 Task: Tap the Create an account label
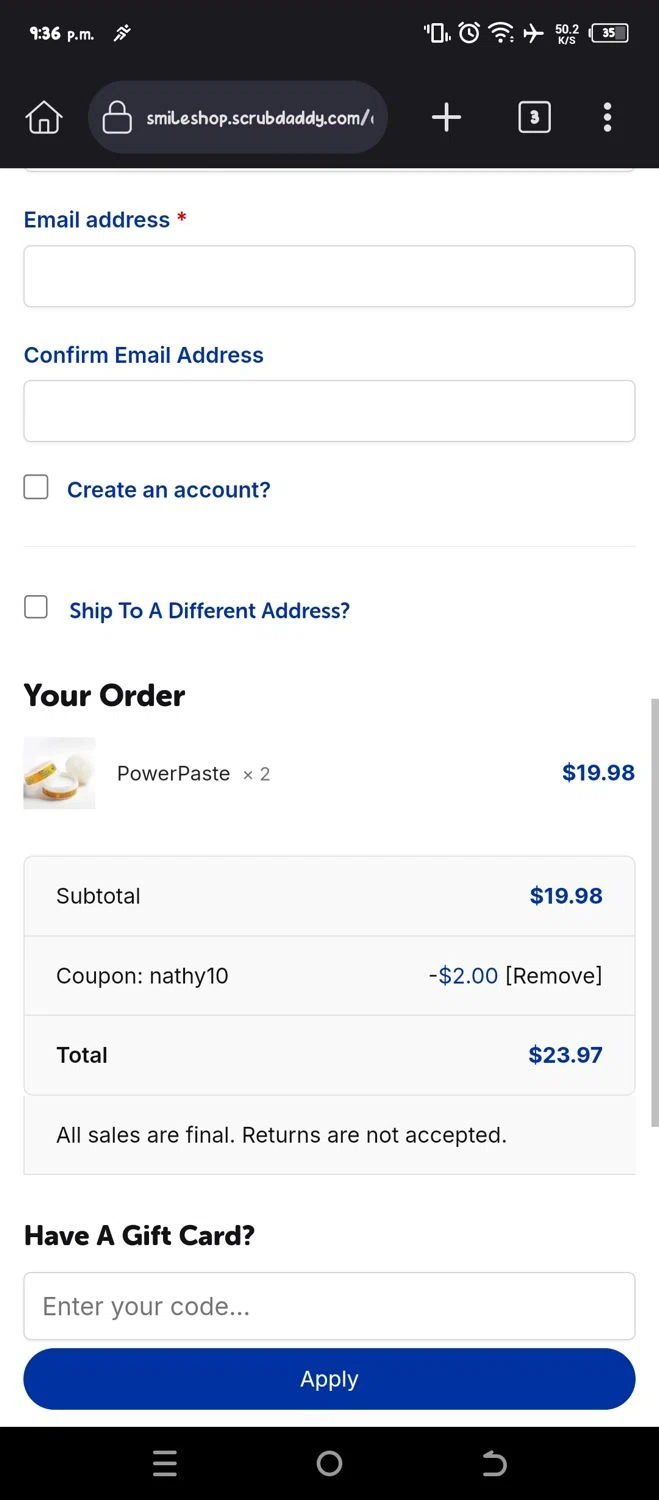pos(169,490)
